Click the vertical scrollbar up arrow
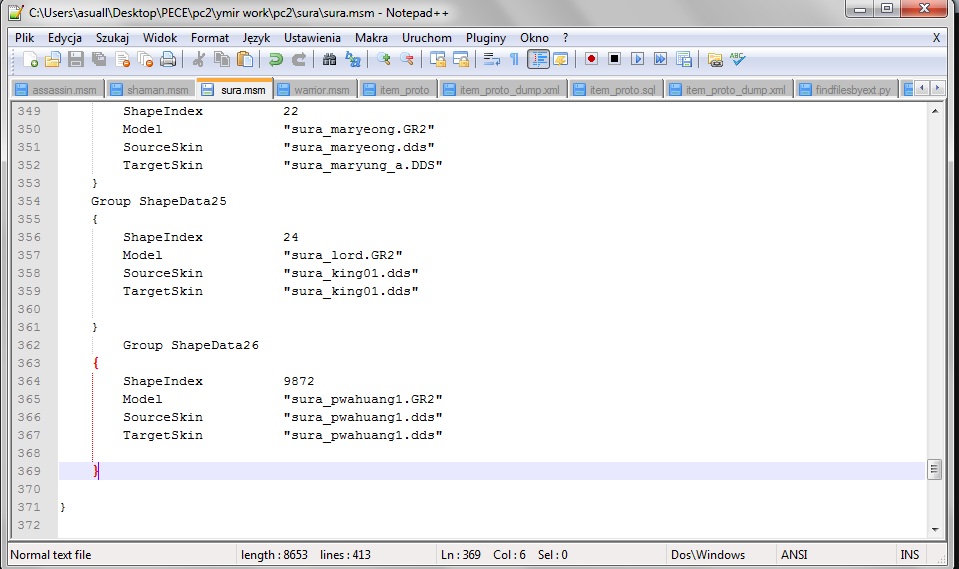The height and width of the screenshot is (569, 959). pyautogui.click(x=935, y=111)
